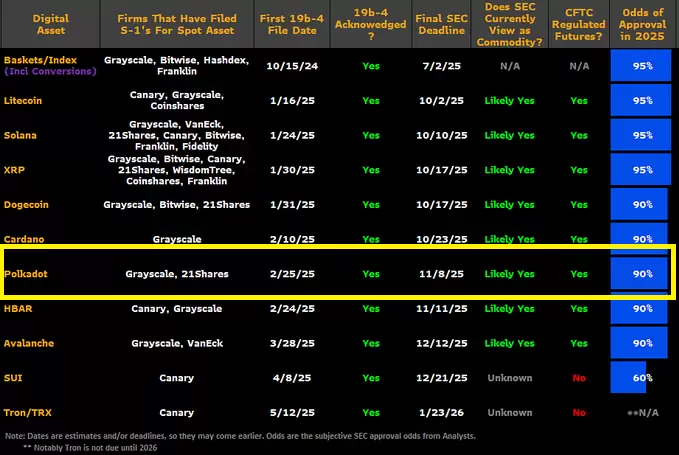This screenshot has height=455, width=679.
Task: Click the Does SEC Currently View as Commodity header
Action: tap(510, 24)
